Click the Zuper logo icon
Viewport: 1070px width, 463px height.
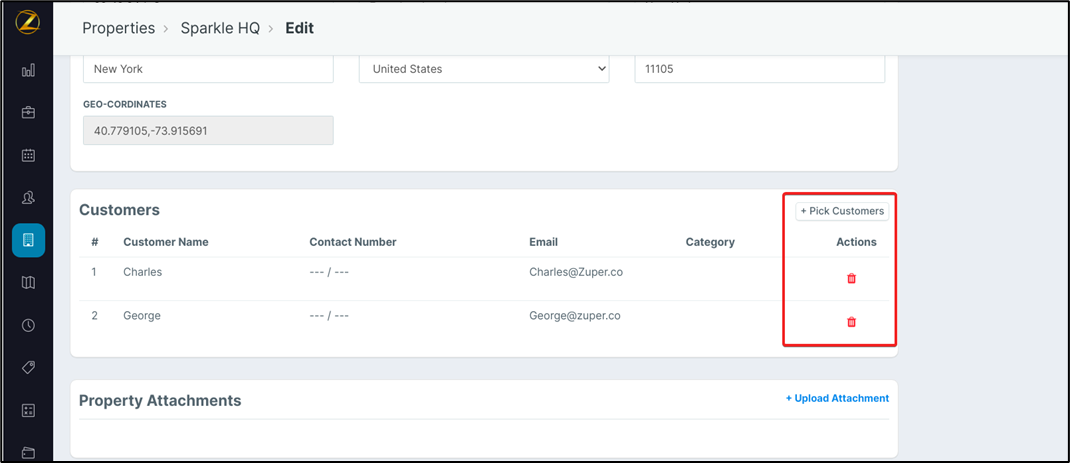pos(27,22)
